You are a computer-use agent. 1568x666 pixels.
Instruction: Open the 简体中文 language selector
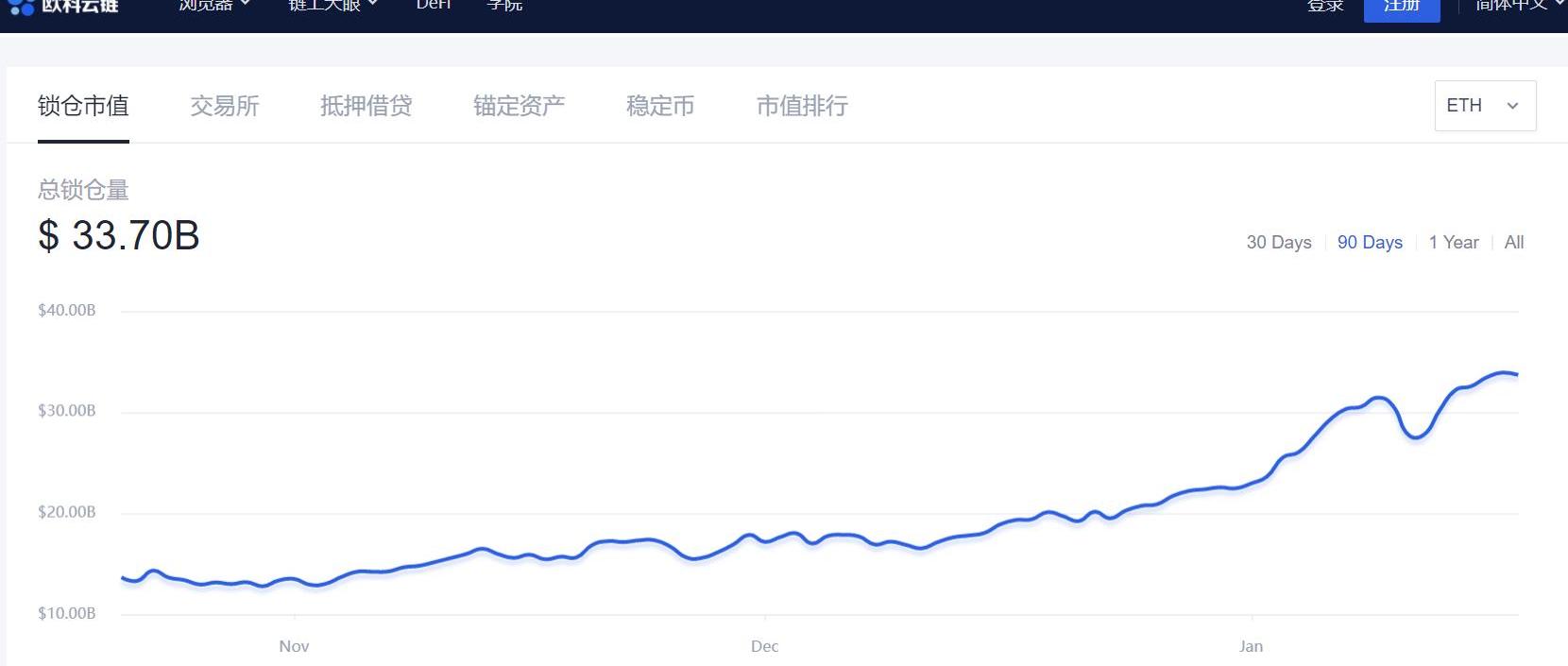coord(1511,6)
